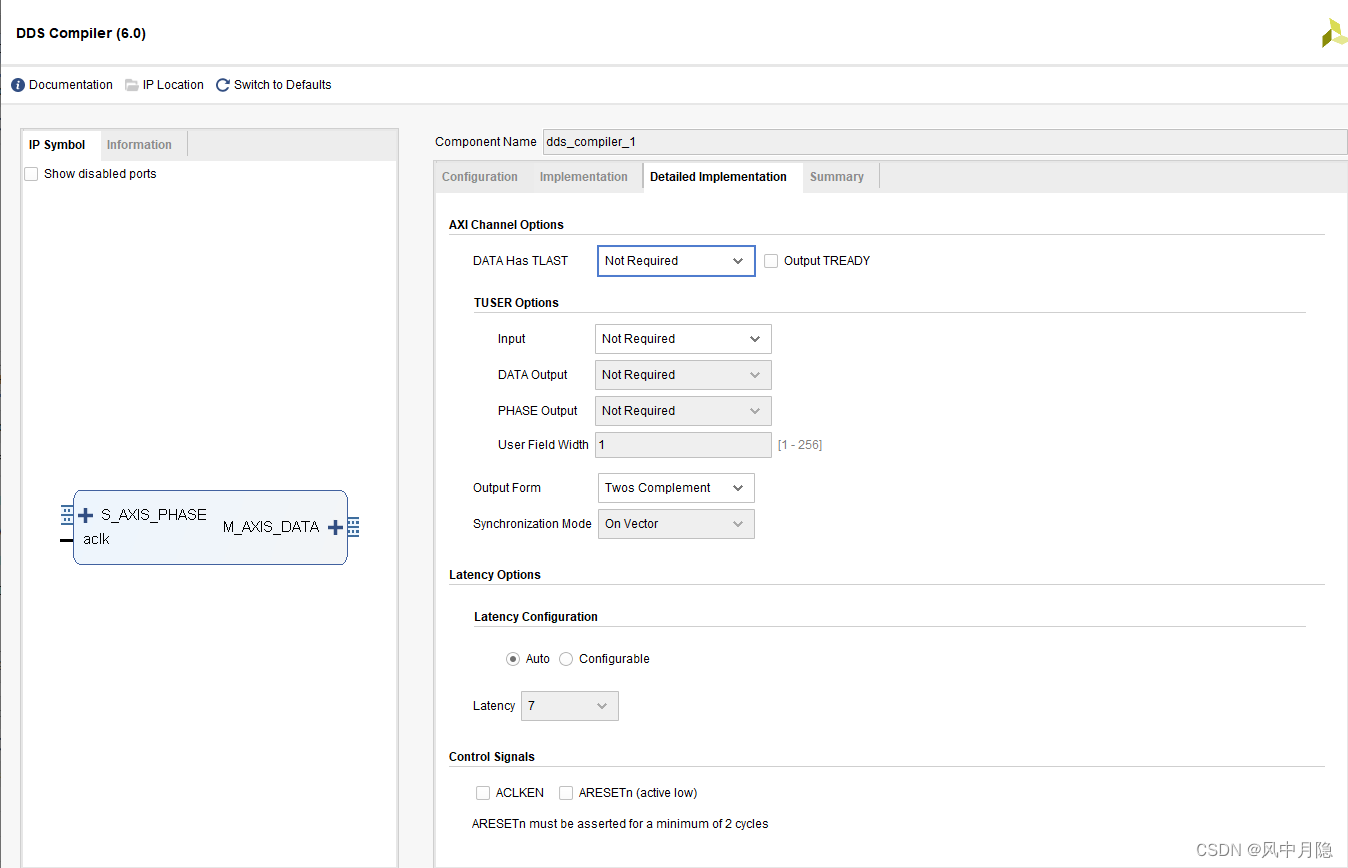
Task: Click the User Field Width input field
Action: click(683, 445)
